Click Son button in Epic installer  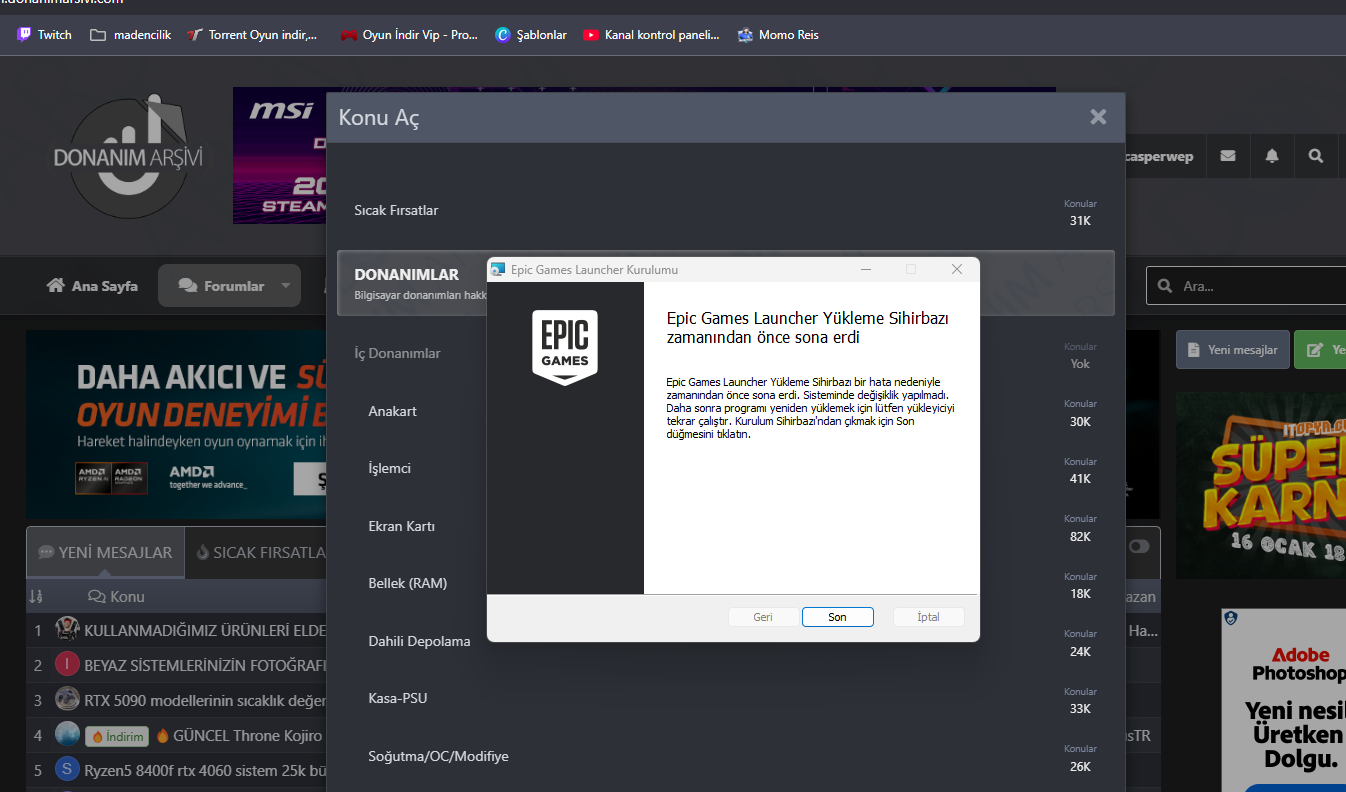(837, 617)
